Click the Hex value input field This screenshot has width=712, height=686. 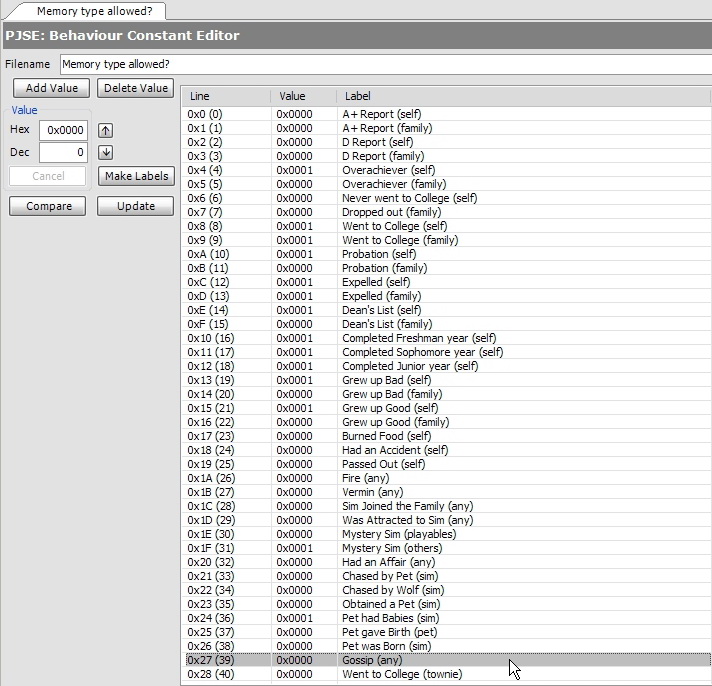pos(64,130)
